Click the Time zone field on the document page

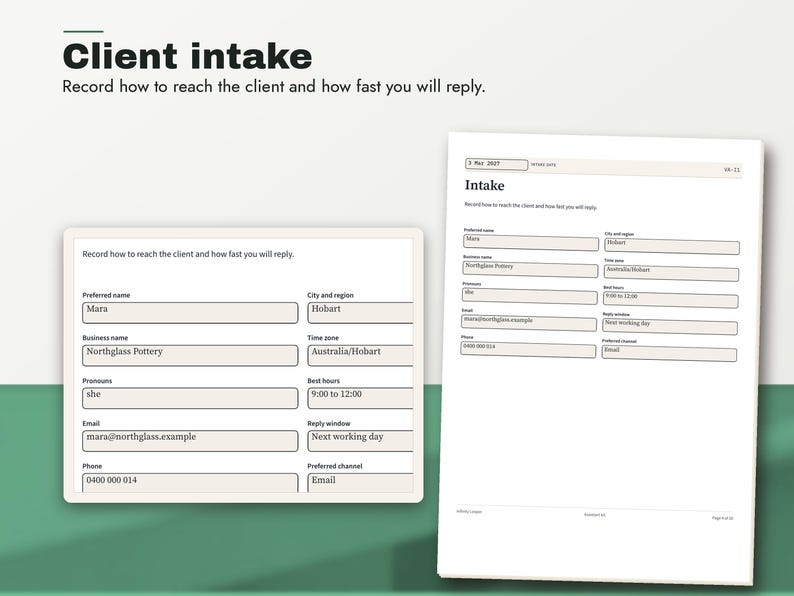click(x=671, y=273)
